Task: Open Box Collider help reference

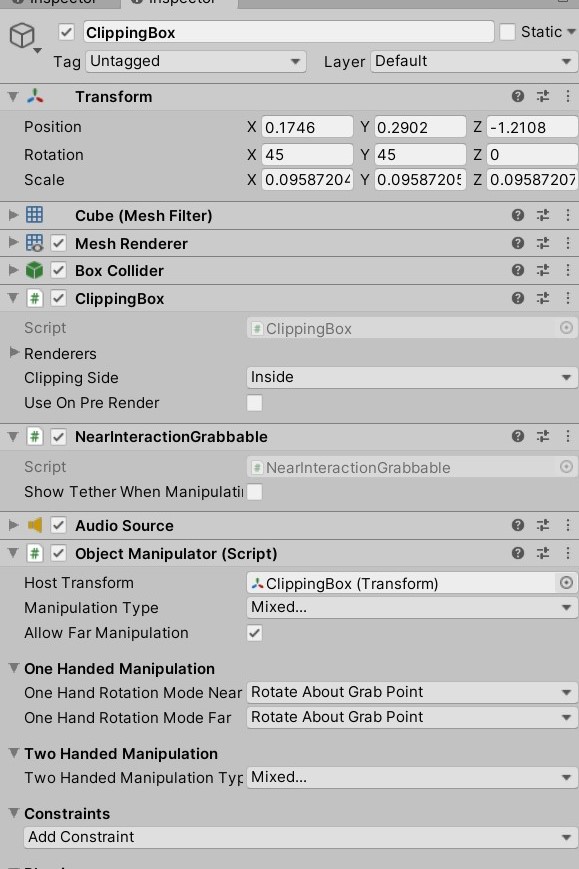Action: 517,270
